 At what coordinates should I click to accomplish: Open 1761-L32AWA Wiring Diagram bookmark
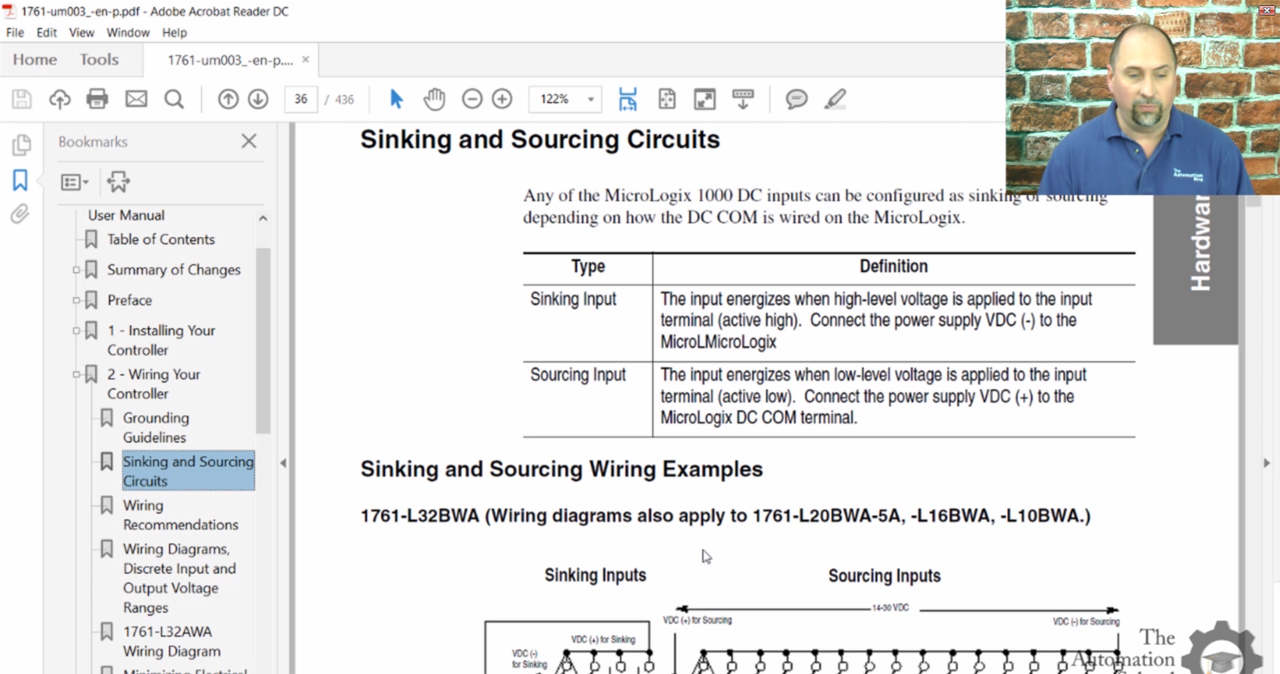point(172,641)
